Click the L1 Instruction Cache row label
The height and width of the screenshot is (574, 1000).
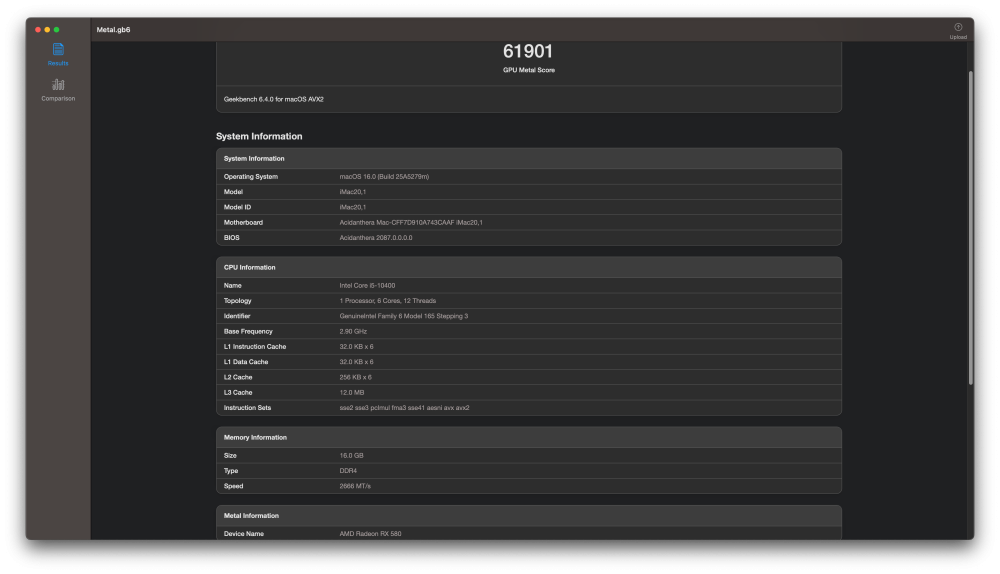[255, 347]
